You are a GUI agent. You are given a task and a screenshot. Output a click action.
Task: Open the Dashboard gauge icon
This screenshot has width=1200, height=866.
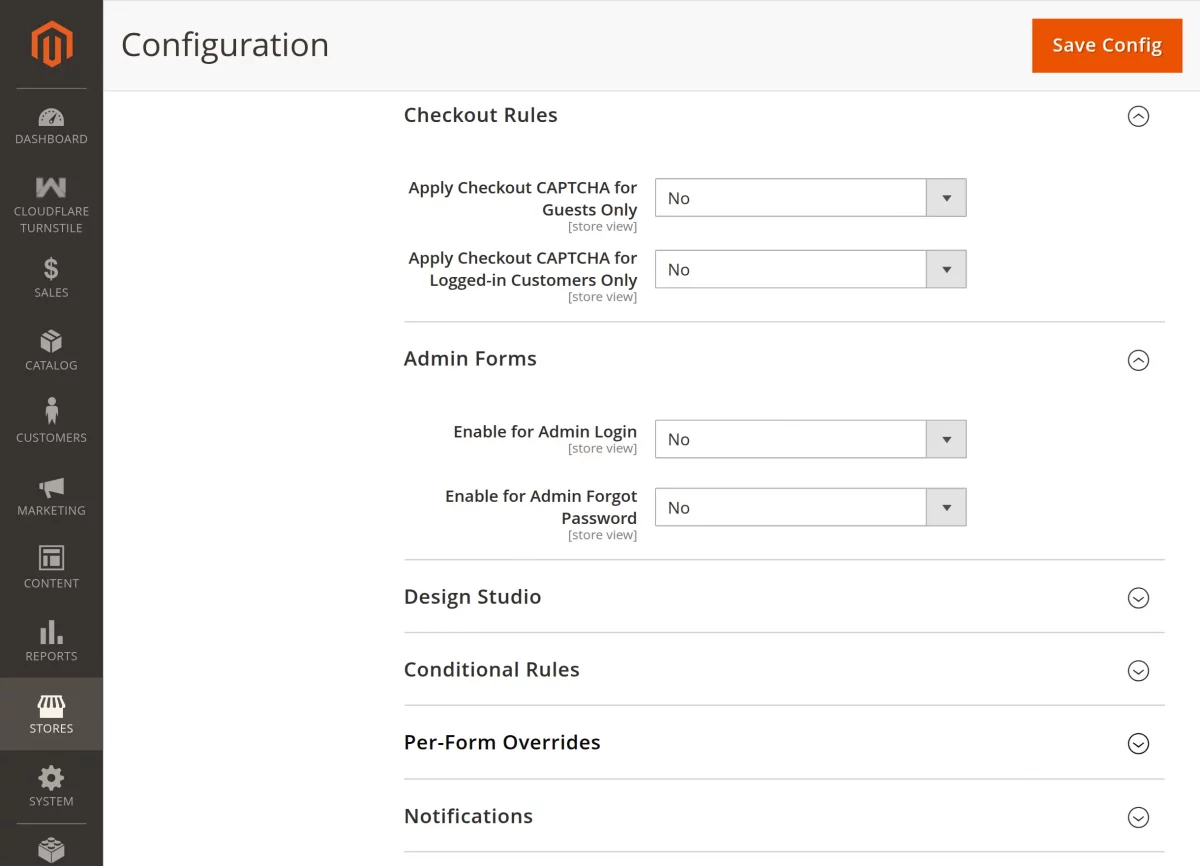51,117
